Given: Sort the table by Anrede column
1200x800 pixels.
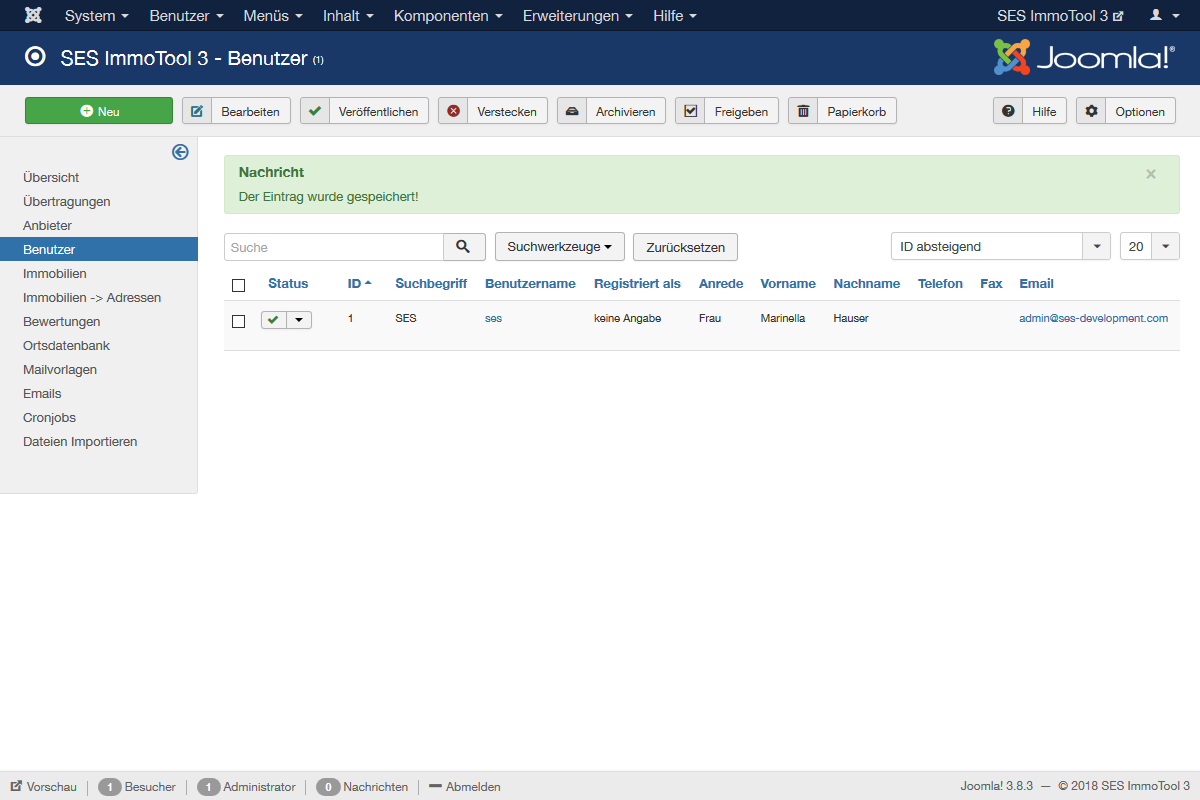Looking at the screenshot, I should coord(721,284).
